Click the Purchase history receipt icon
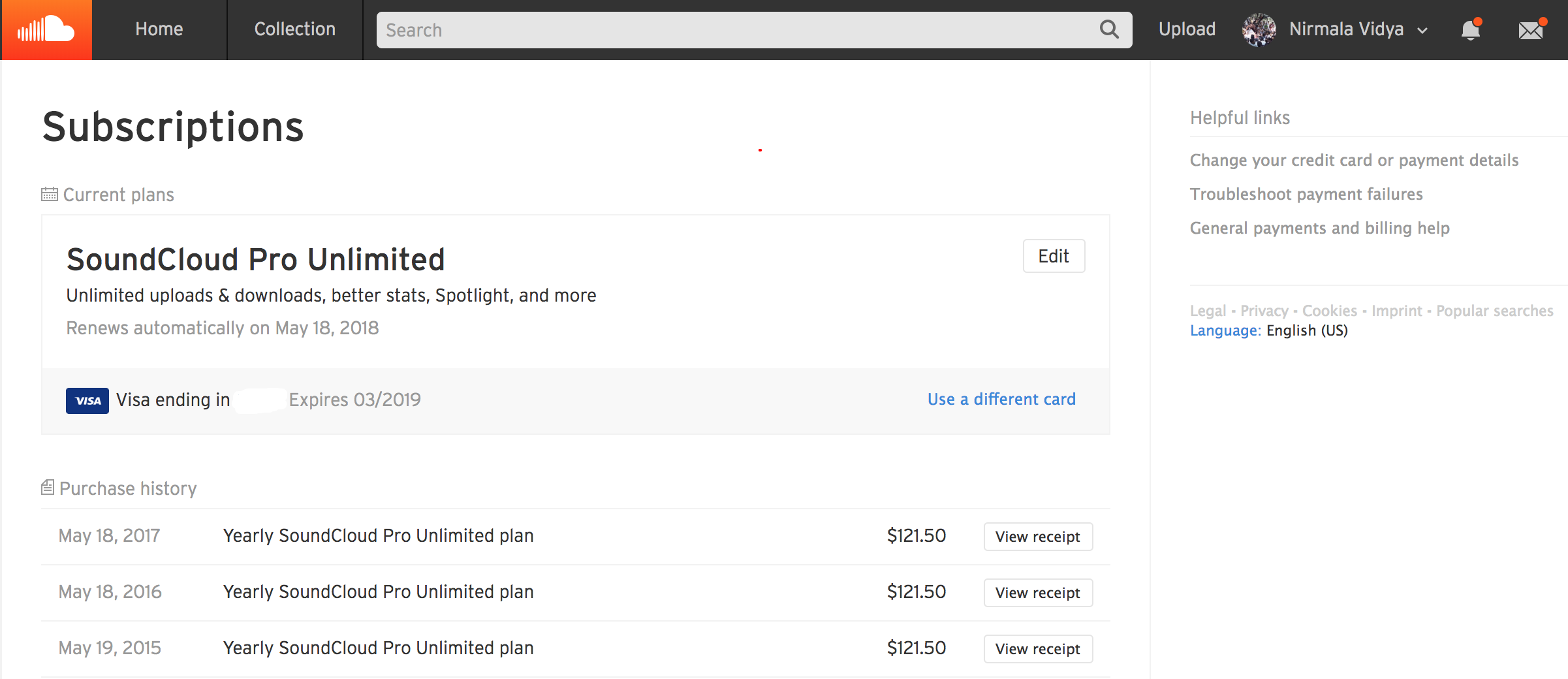 pos(48,488)
